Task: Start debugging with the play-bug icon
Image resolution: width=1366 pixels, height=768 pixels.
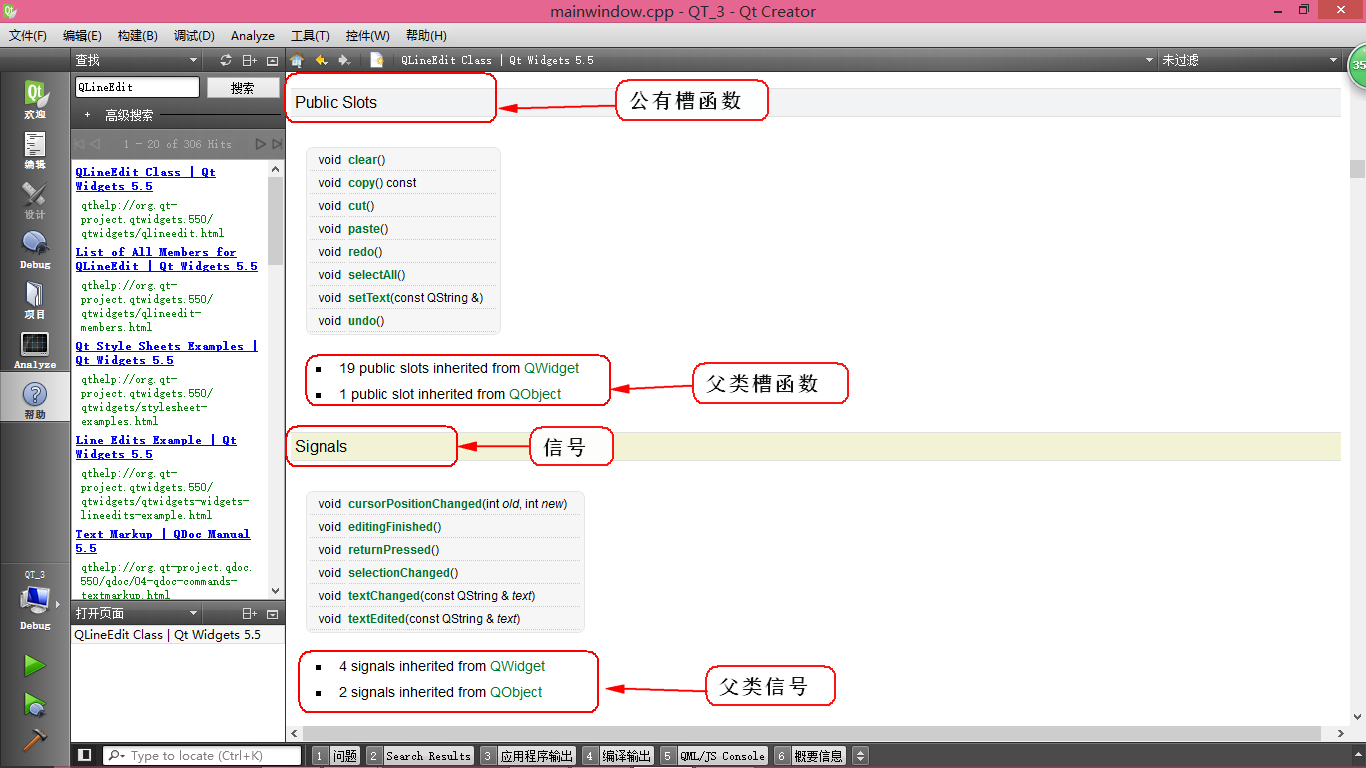Action: point(35,704)
